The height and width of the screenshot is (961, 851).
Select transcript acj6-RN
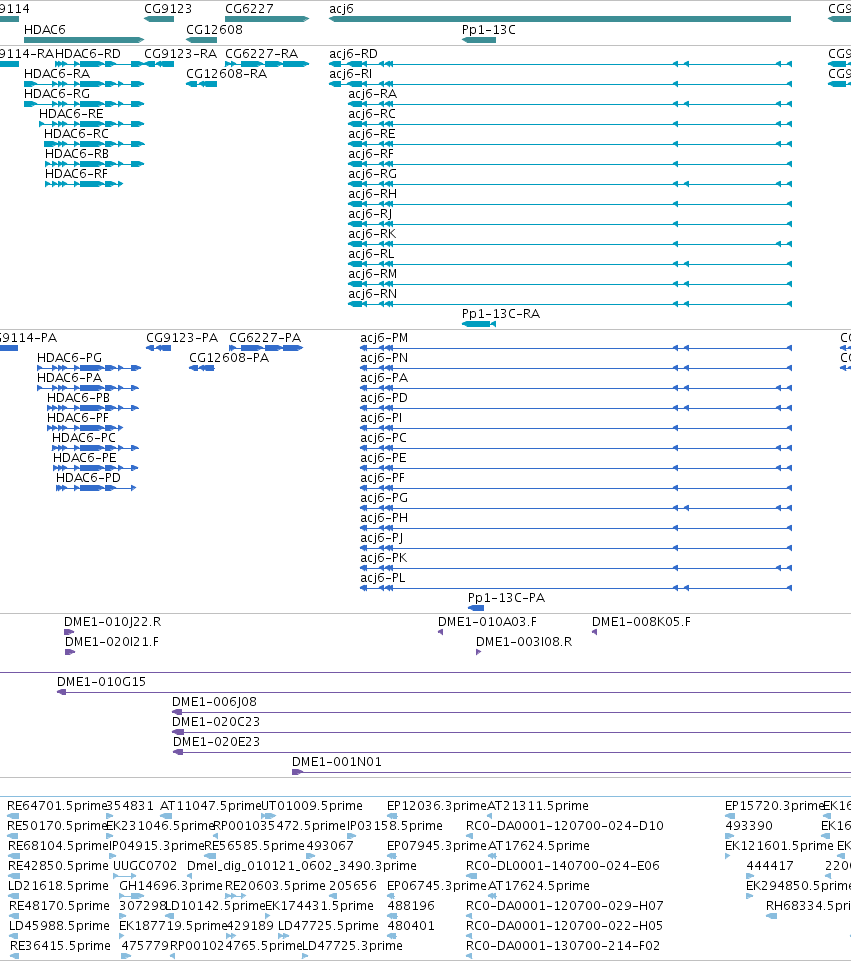pyautogui.click(x=373, y=294)
